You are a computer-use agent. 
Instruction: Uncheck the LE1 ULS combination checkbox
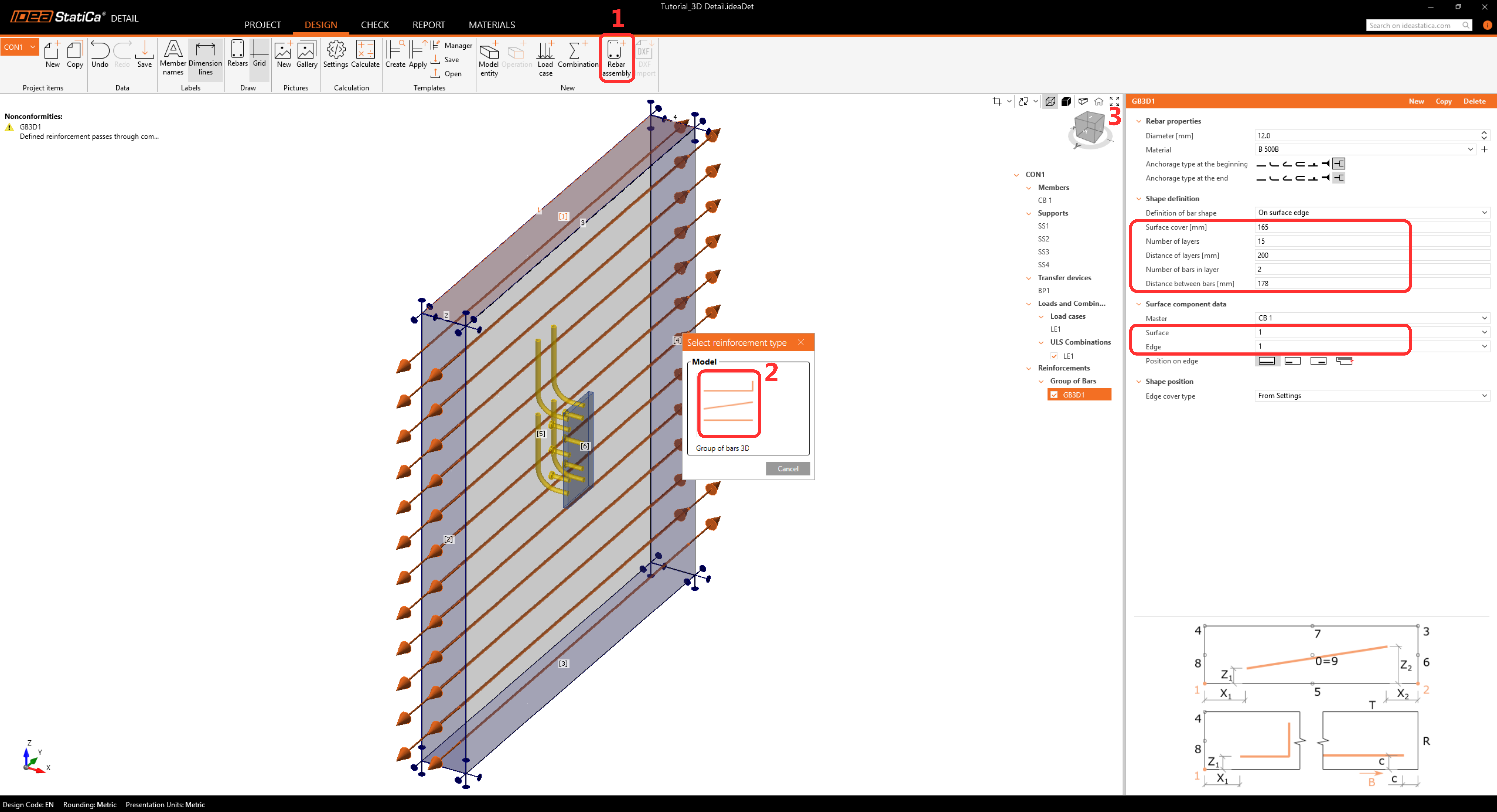coord(1054,356)
